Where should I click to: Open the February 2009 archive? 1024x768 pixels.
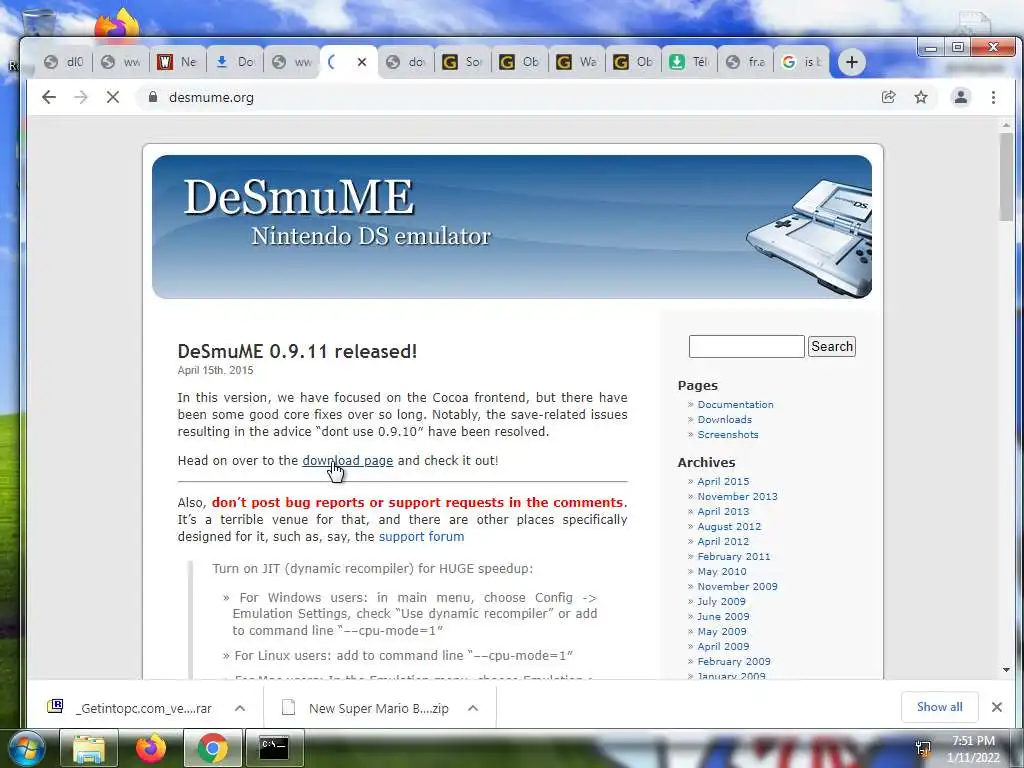[733, 662]
